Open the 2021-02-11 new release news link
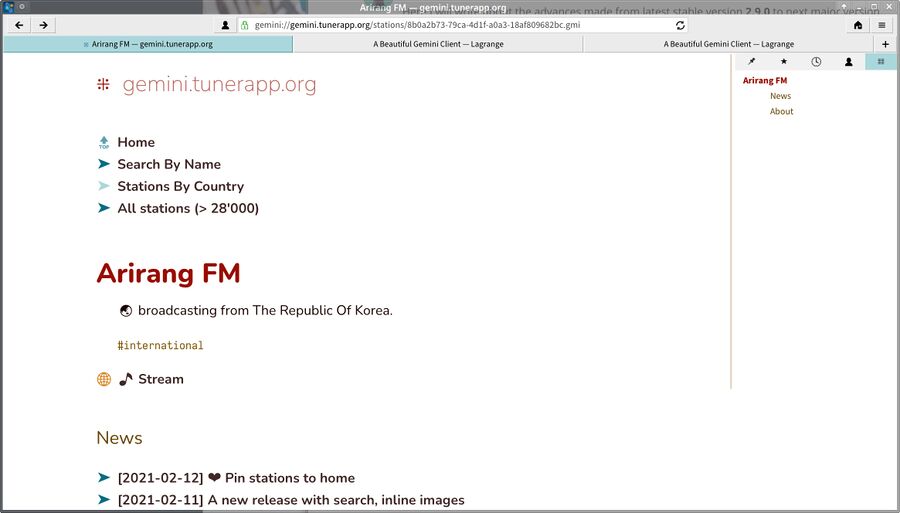 (x=291, y=500)
